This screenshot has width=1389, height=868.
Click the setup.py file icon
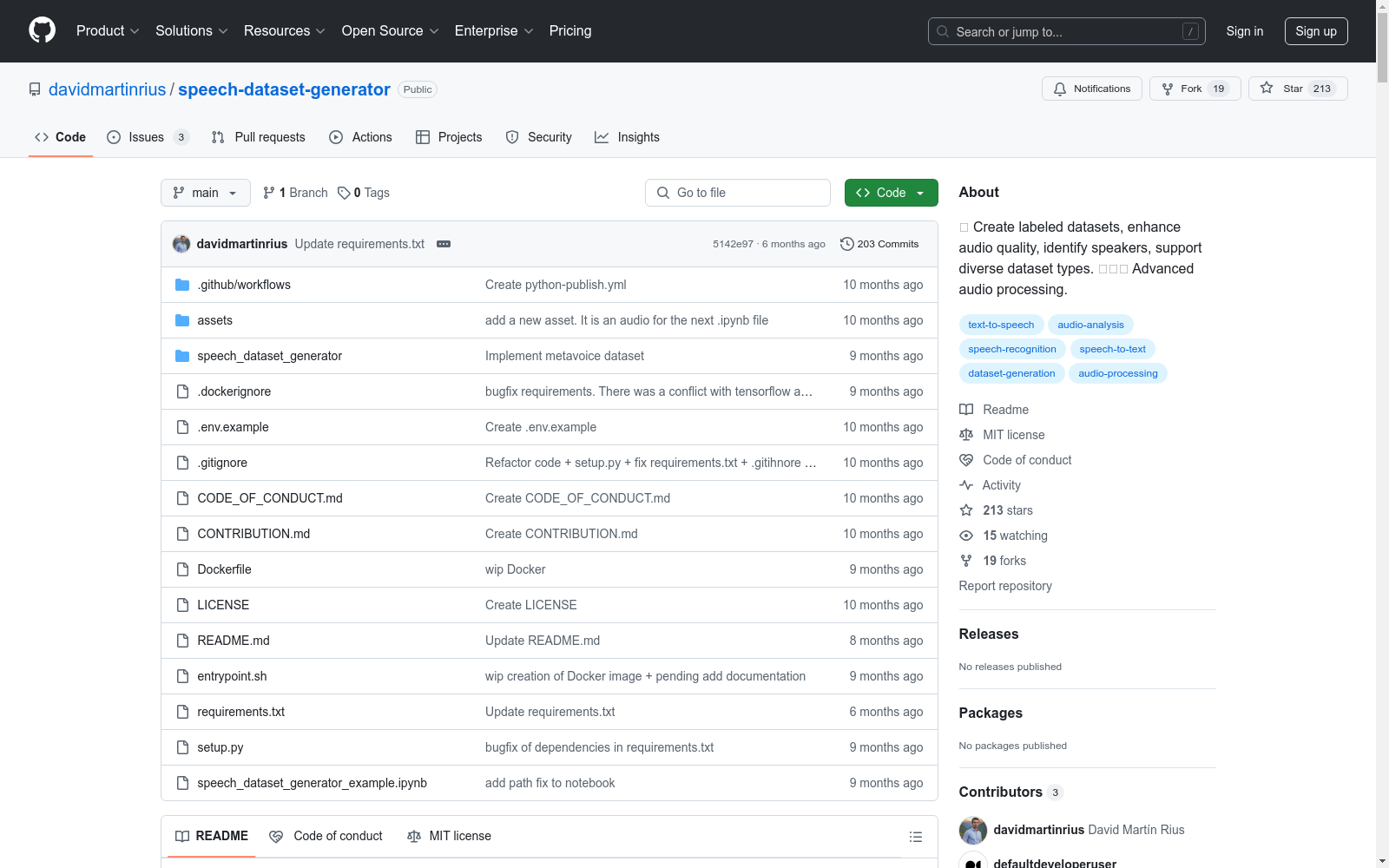(x=182, y=747)
